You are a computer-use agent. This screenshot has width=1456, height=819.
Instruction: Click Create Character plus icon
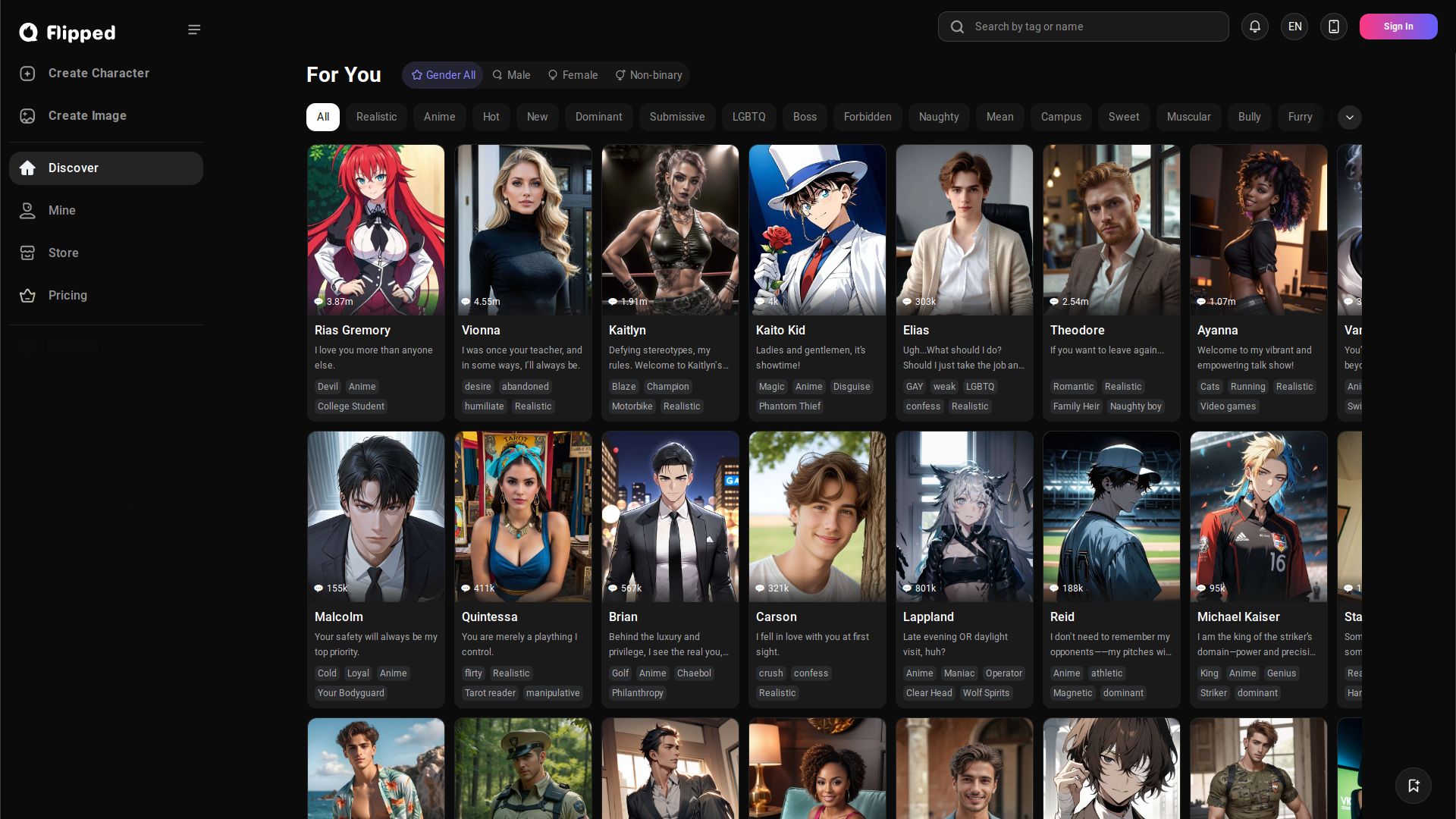(28, 74)
